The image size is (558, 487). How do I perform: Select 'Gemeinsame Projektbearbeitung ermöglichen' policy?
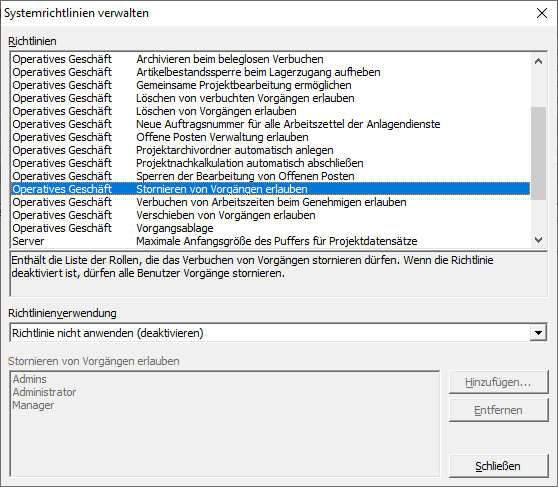point(270,85)
